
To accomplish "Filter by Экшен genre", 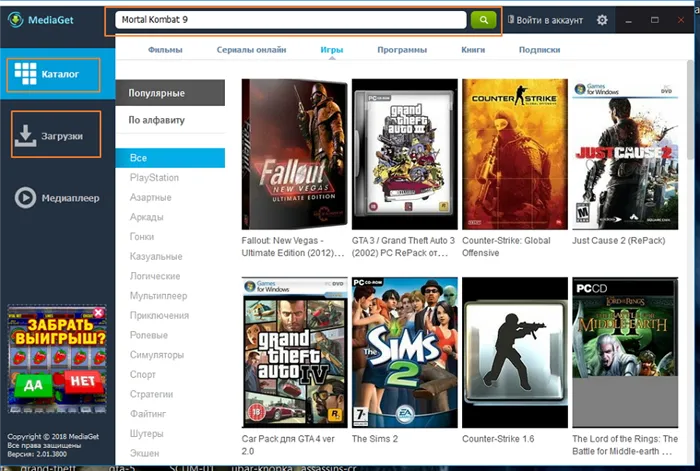I will tap(144, 453).
